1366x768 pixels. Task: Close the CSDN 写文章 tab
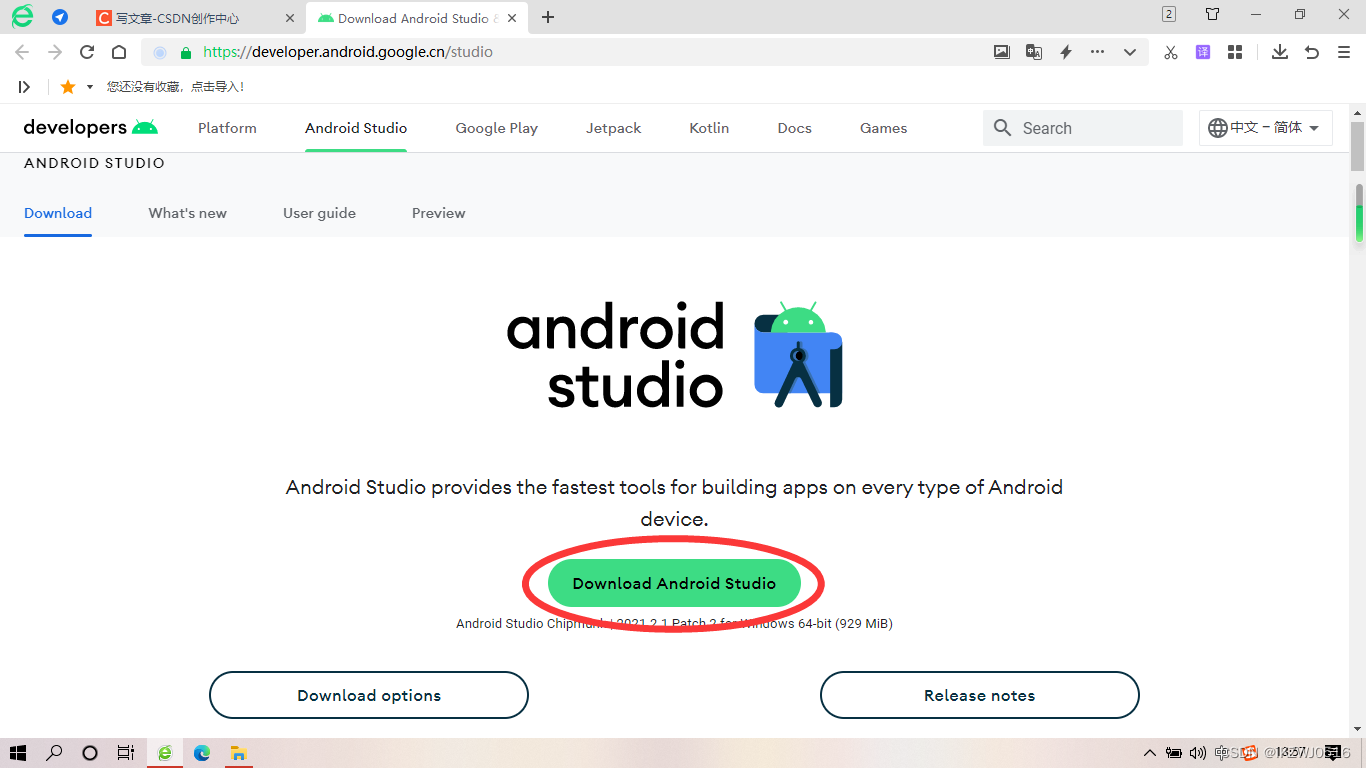point(290,18)
